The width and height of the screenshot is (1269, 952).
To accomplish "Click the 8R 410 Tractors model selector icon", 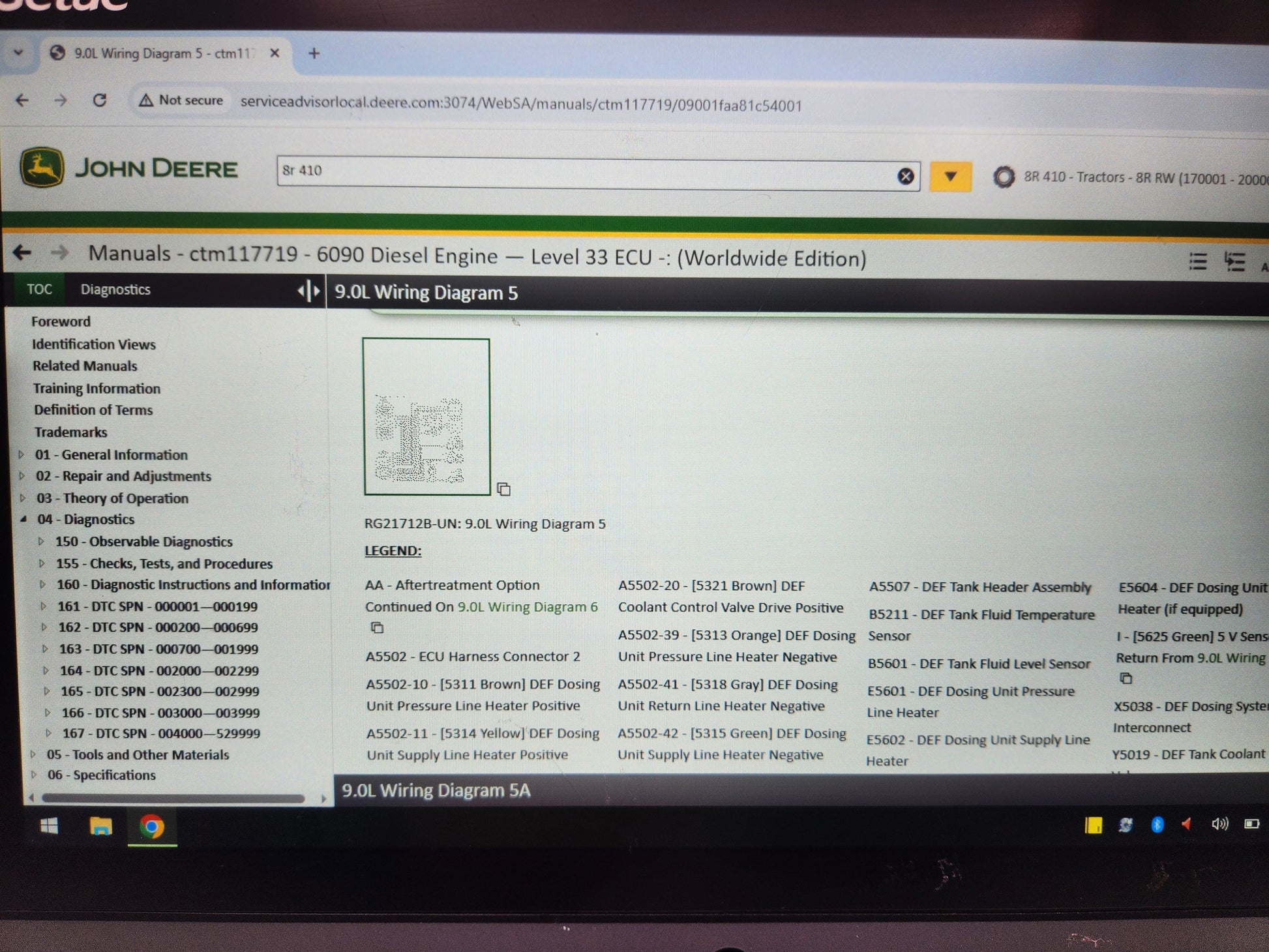I will click(1004, 177).
